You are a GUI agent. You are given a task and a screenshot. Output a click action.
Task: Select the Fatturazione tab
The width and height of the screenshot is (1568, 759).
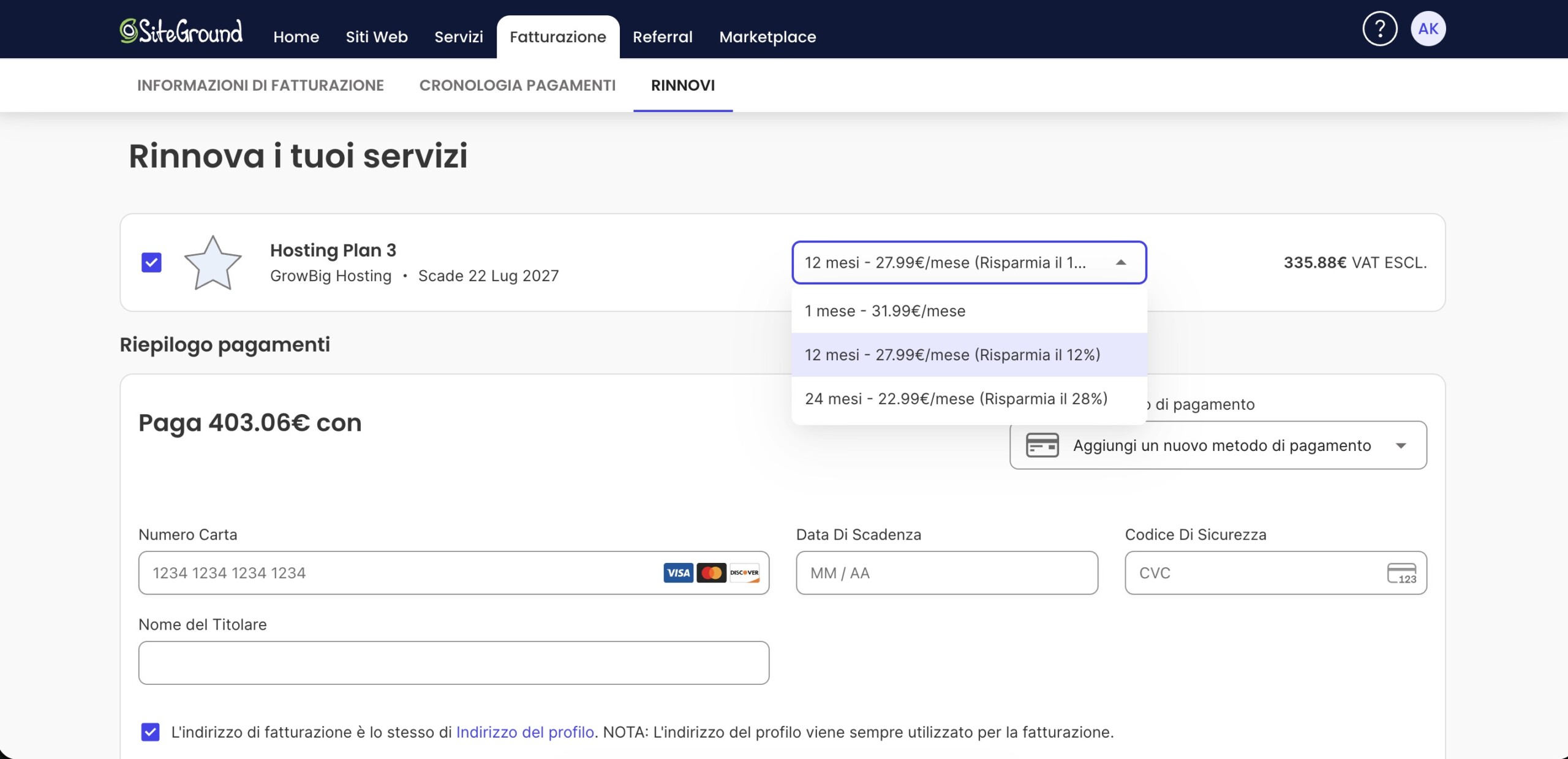pyautogui.click(x=558, y=37)
